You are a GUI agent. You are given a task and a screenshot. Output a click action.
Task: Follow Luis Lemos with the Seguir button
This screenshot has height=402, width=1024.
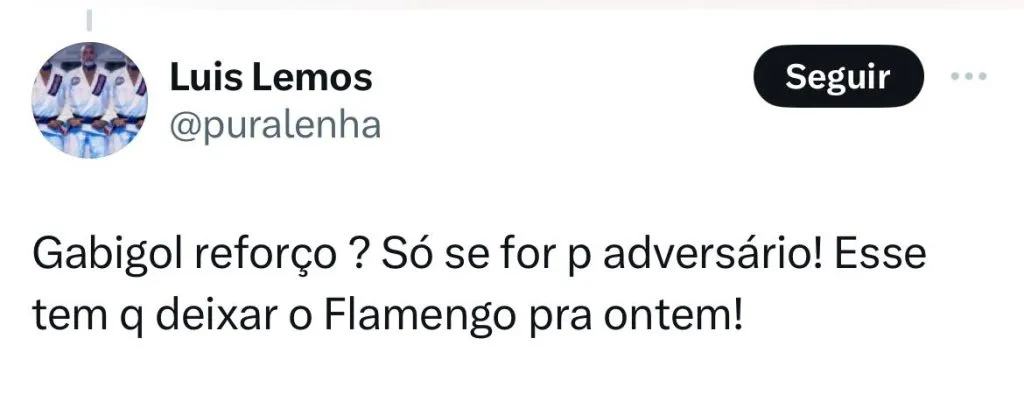[x=839, y=76]
